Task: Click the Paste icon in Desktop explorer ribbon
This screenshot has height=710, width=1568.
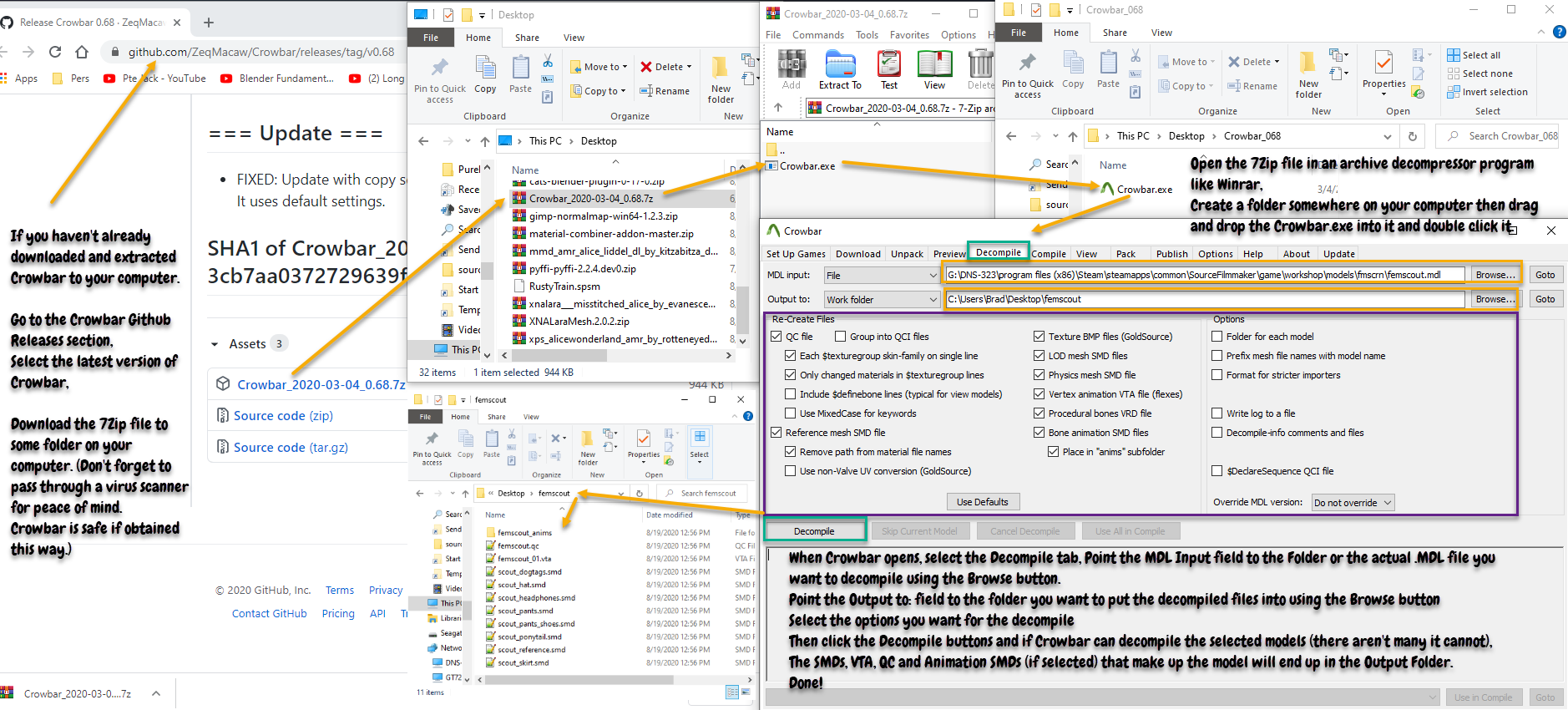Action: click(520, 75)
